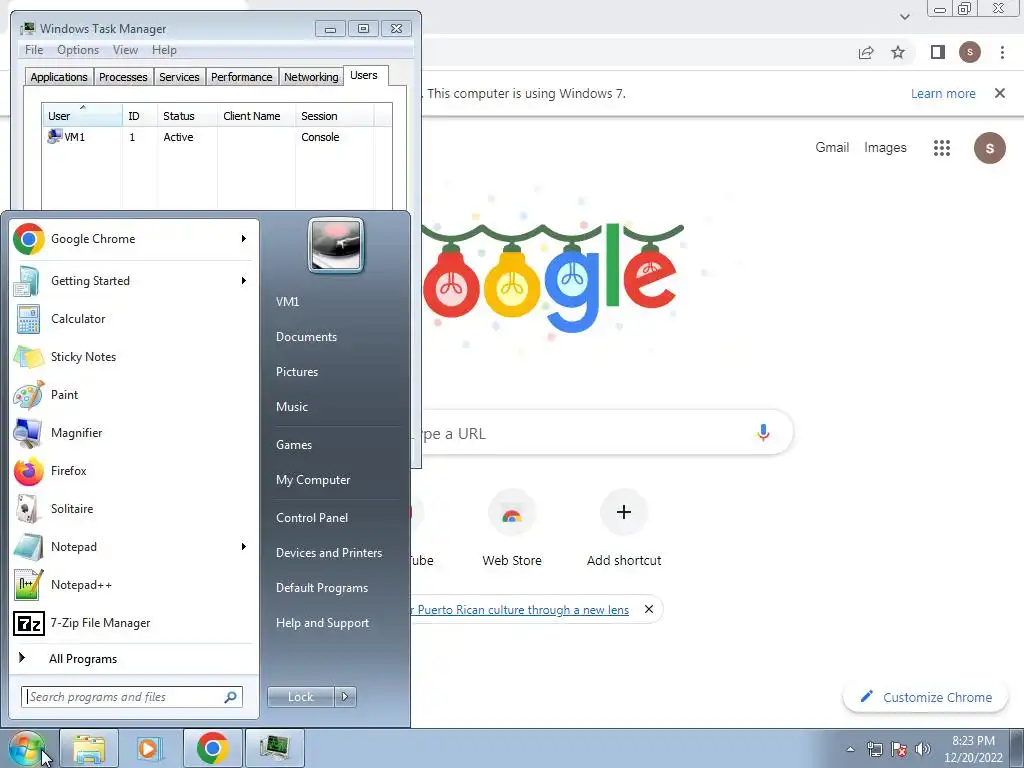Open the Options menu in Task Manager
1024x768 pixels.
click(x=78, y=50)
